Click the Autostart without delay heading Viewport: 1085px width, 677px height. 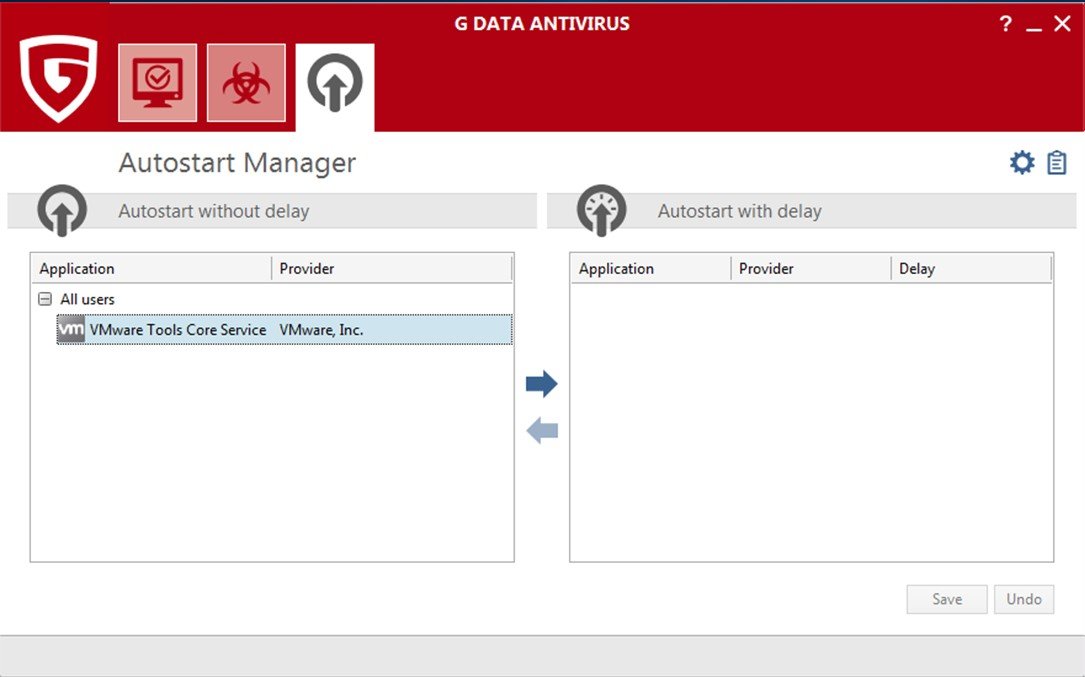[x=214, y=211]
